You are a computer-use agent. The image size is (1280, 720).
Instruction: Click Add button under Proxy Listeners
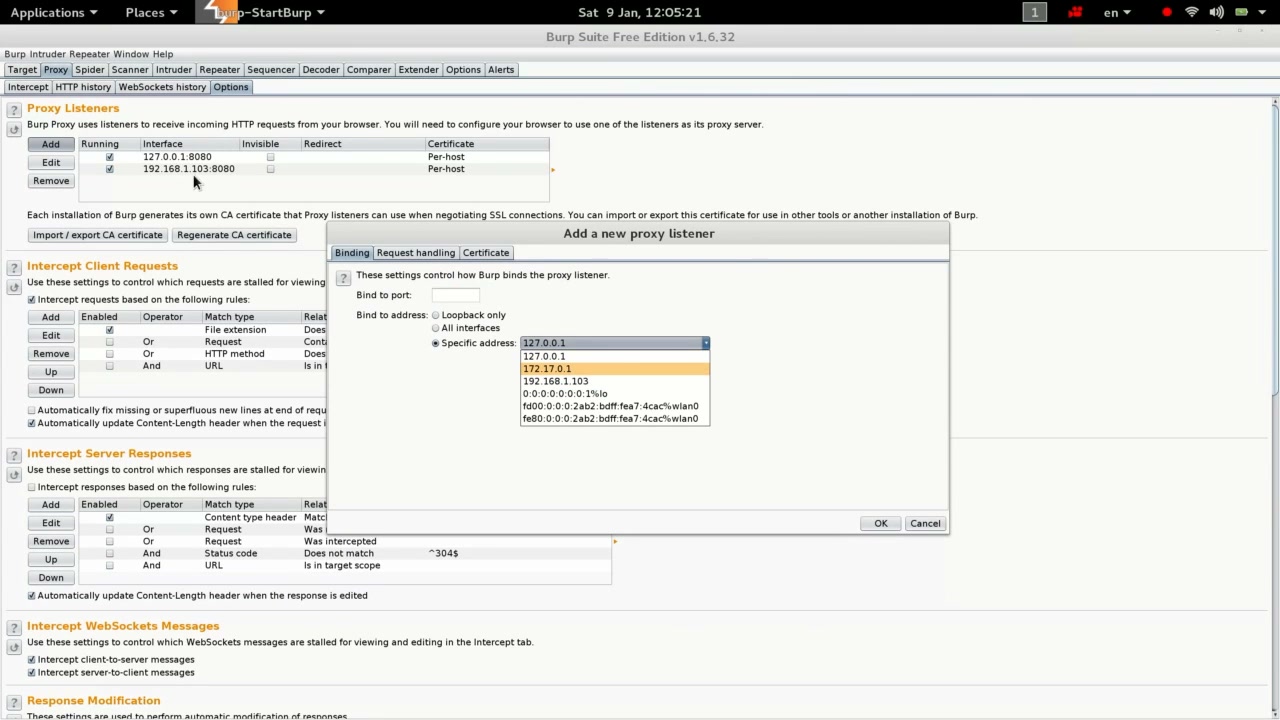tap(51, 144)
